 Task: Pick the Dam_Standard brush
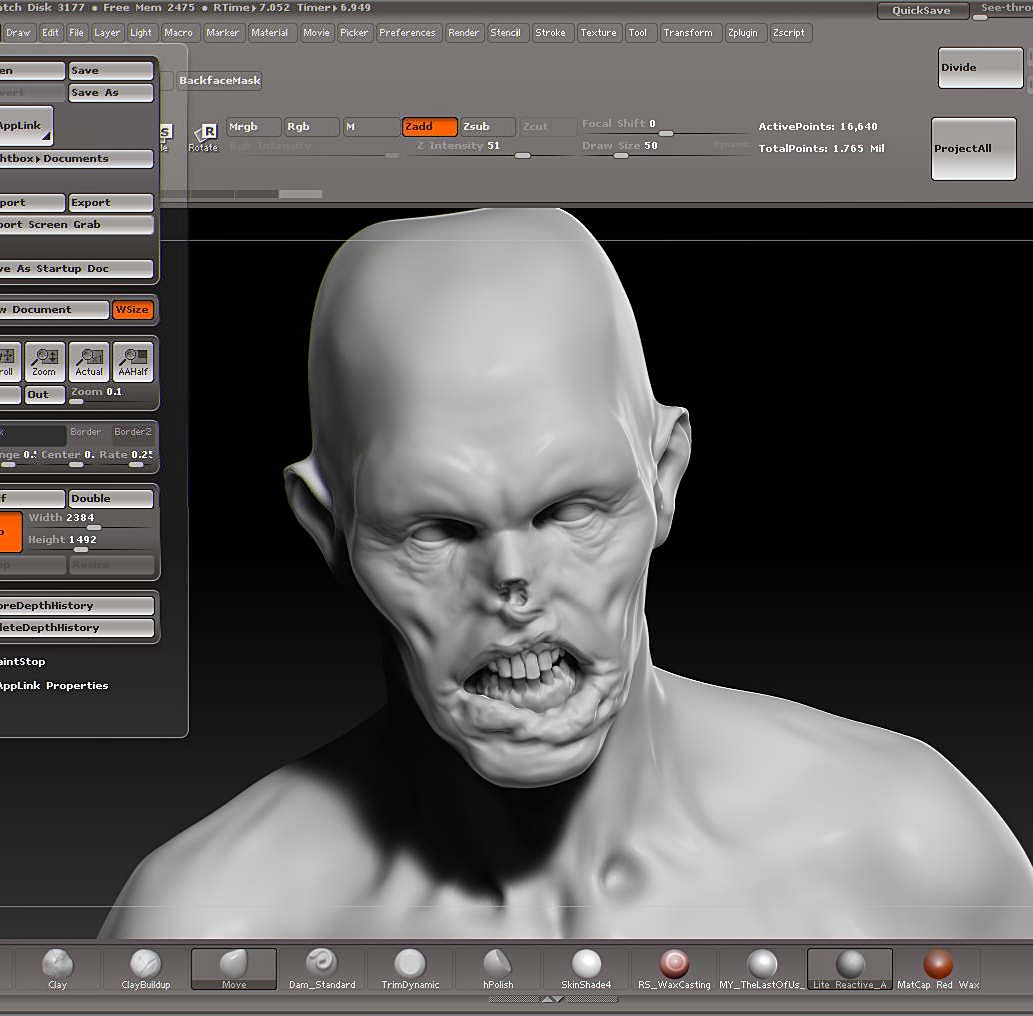click(321, 967)
